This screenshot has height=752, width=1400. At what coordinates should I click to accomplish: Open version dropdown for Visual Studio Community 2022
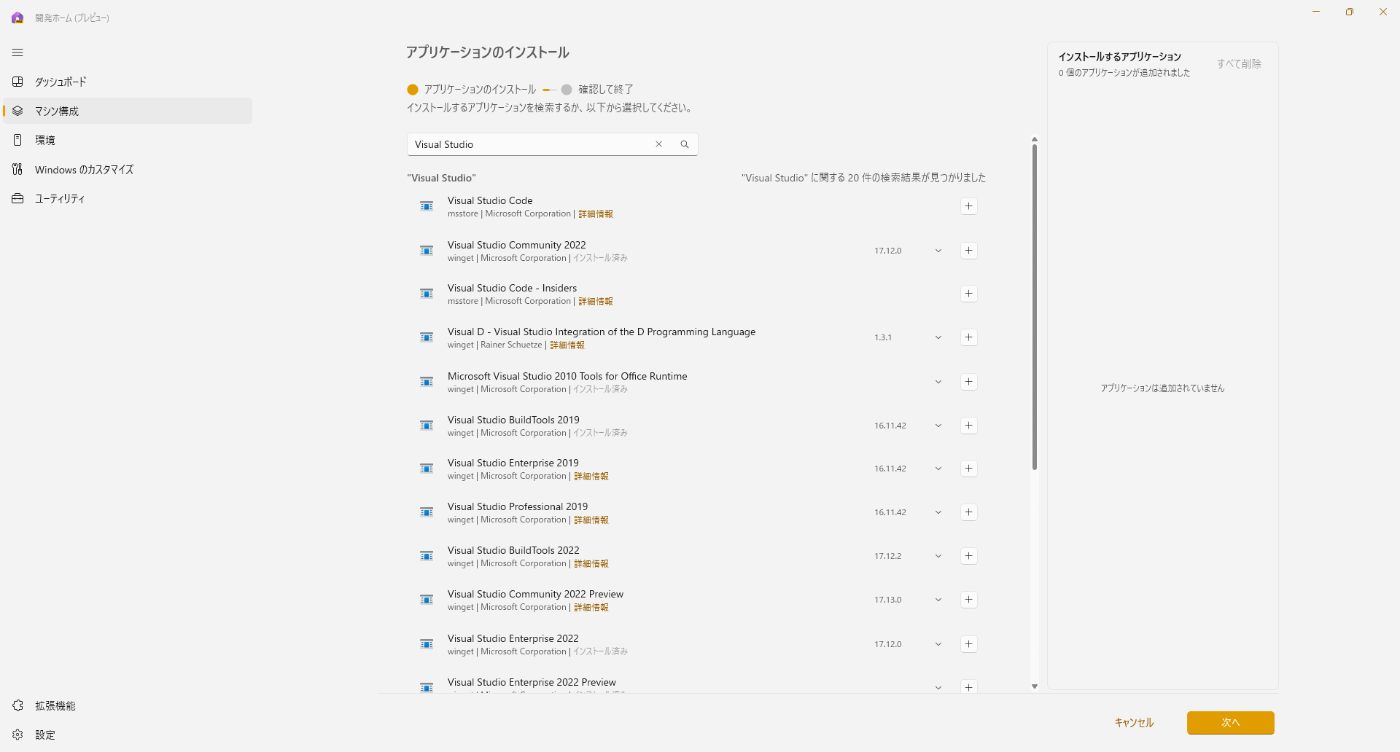(938, 250)
